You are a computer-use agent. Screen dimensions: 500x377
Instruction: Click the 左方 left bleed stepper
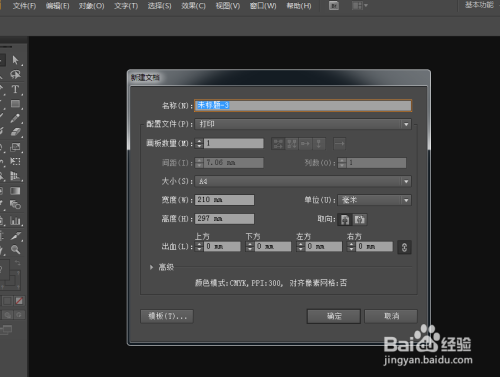click(x=300, y=247)
